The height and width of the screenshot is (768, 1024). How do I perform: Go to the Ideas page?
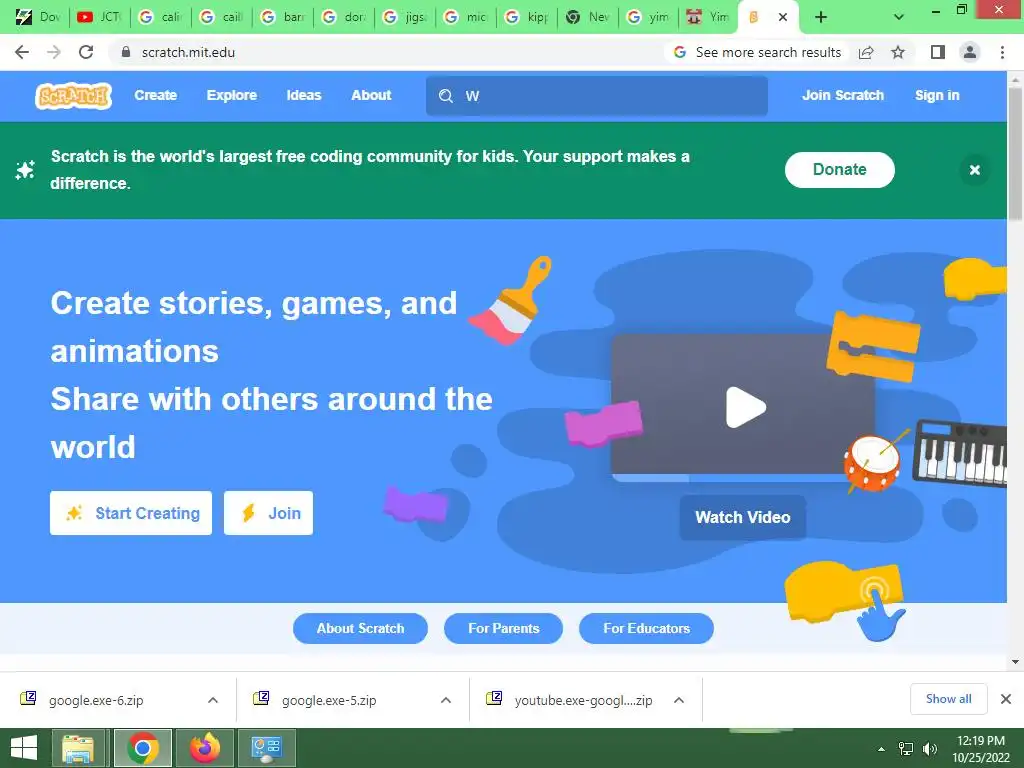point(304,95)
